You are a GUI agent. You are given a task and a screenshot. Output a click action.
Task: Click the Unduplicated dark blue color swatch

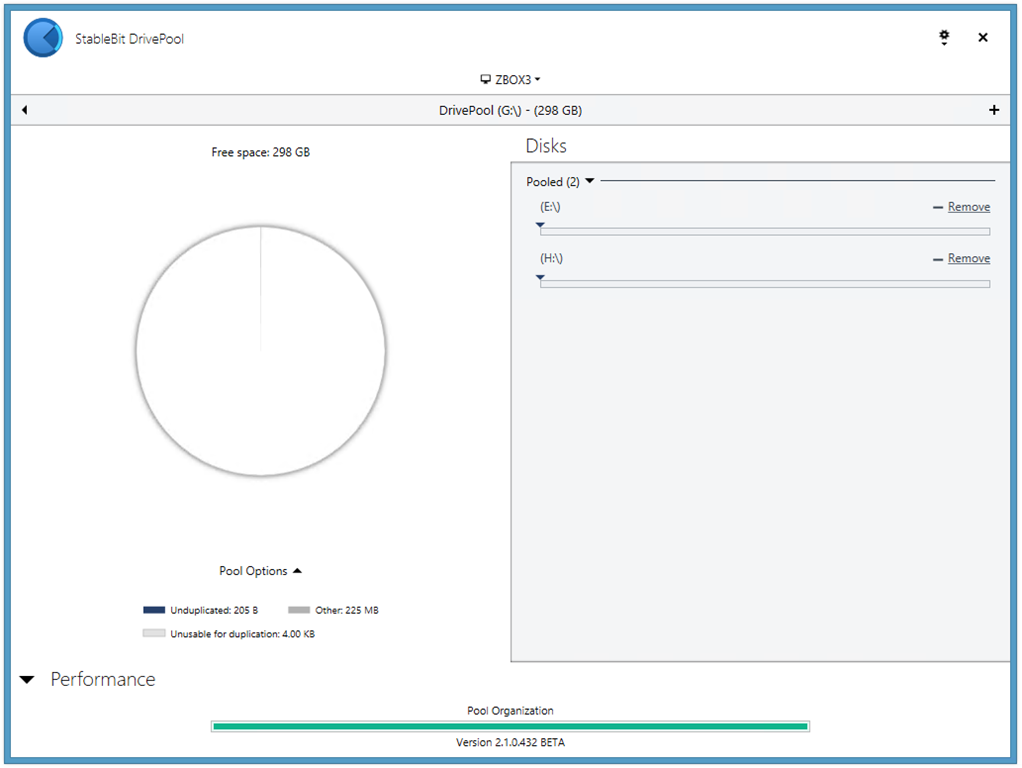[x=154, y=610]
